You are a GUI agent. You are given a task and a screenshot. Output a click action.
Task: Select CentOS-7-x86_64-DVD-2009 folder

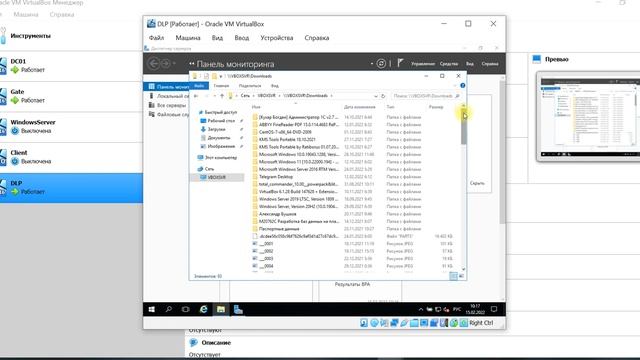tap(285, 132)
